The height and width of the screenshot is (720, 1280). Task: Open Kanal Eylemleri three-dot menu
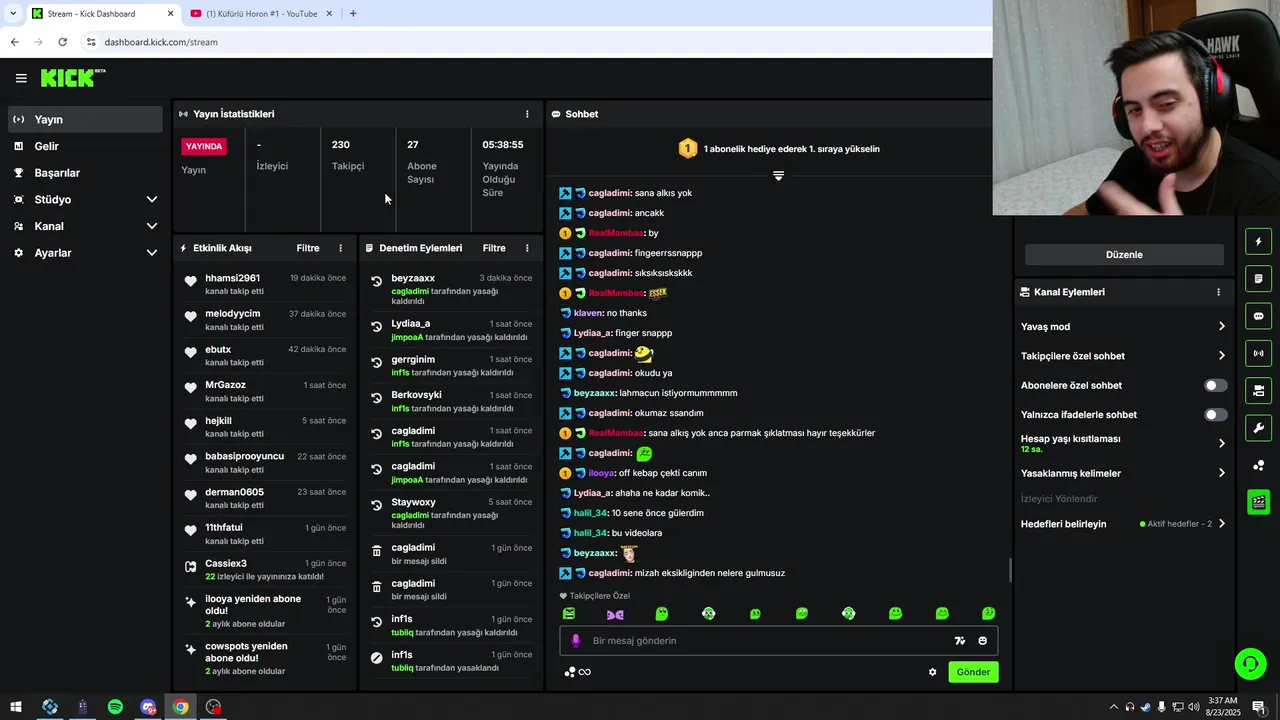(x=1218, y=292)
